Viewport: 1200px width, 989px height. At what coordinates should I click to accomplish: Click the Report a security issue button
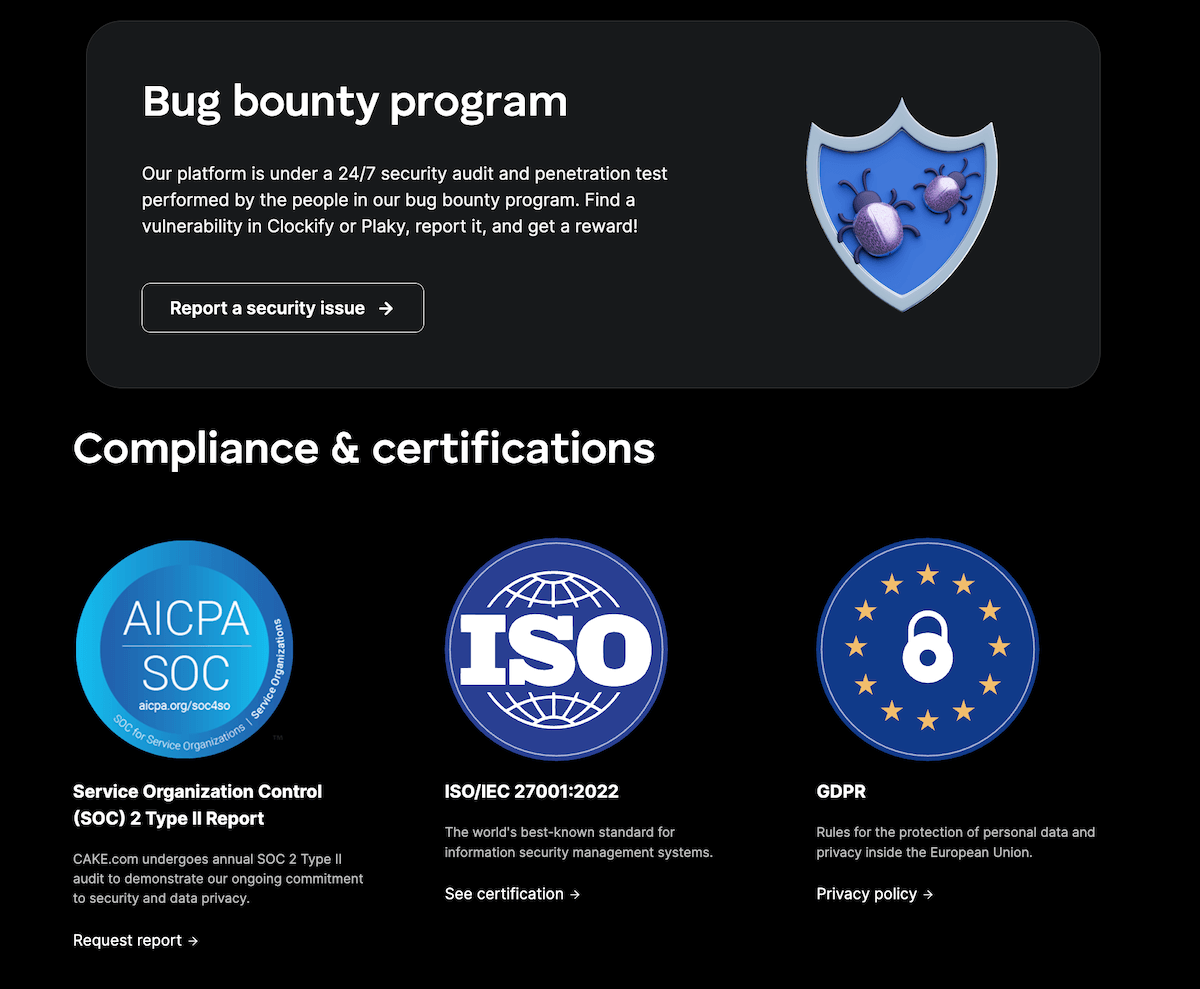pos(282,308)
